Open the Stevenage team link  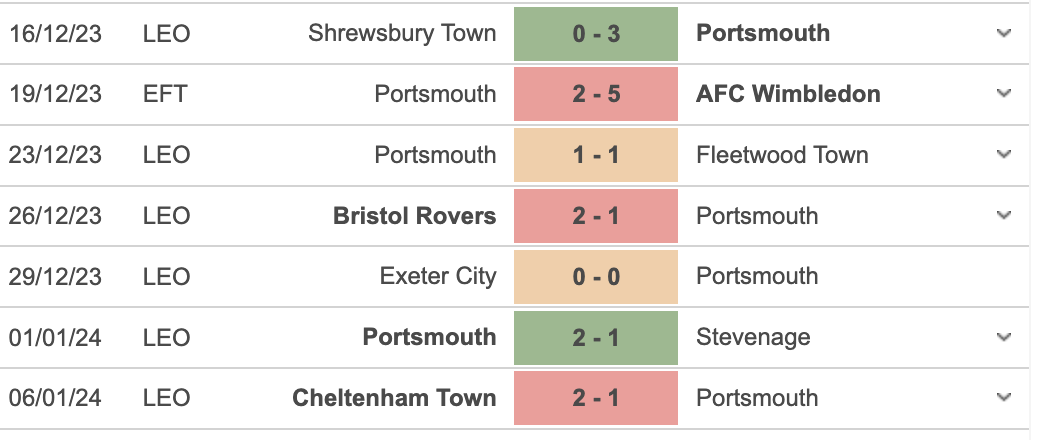[753, 337]
